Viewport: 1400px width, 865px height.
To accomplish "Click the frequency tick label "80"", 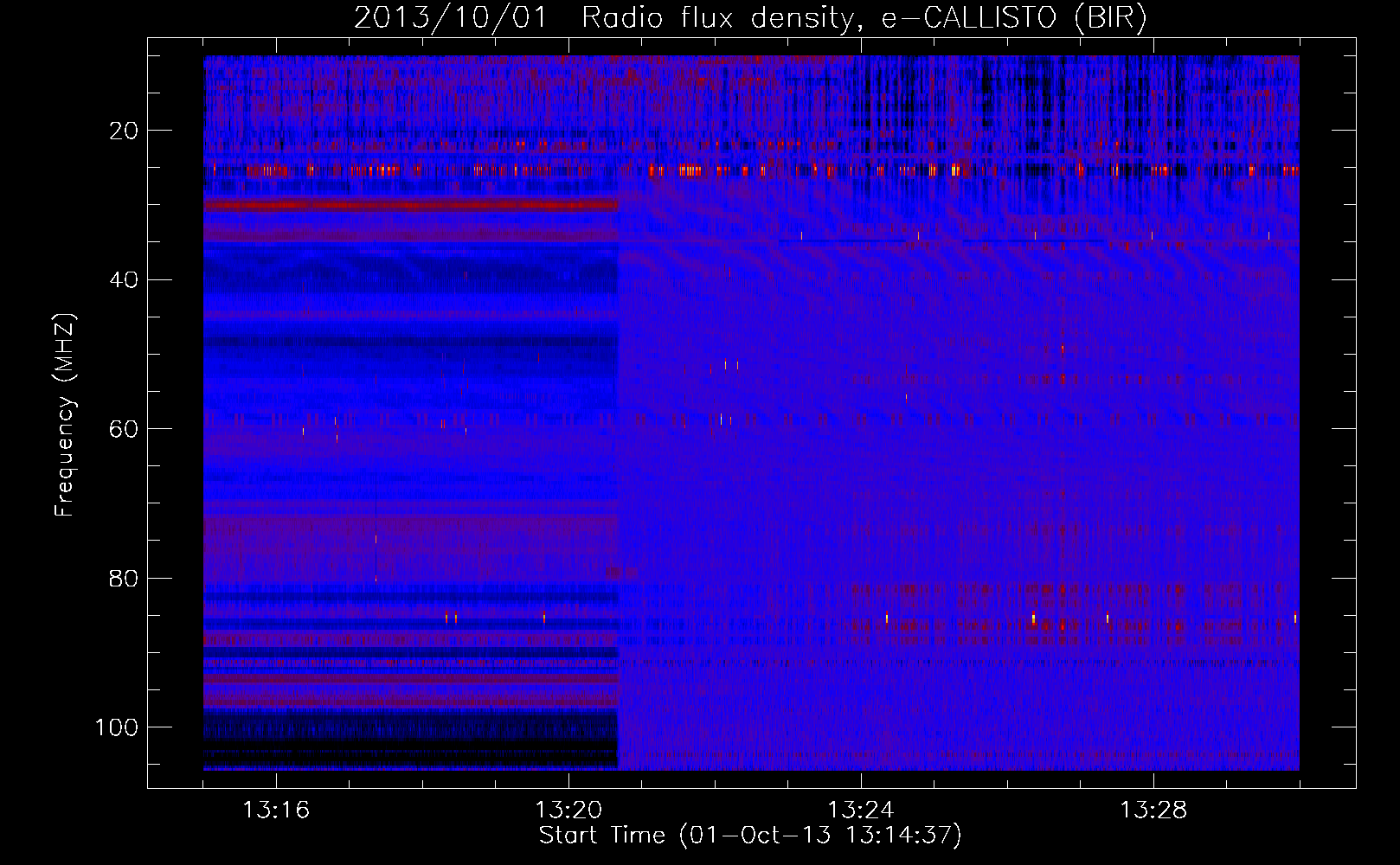I will [125, 578].
